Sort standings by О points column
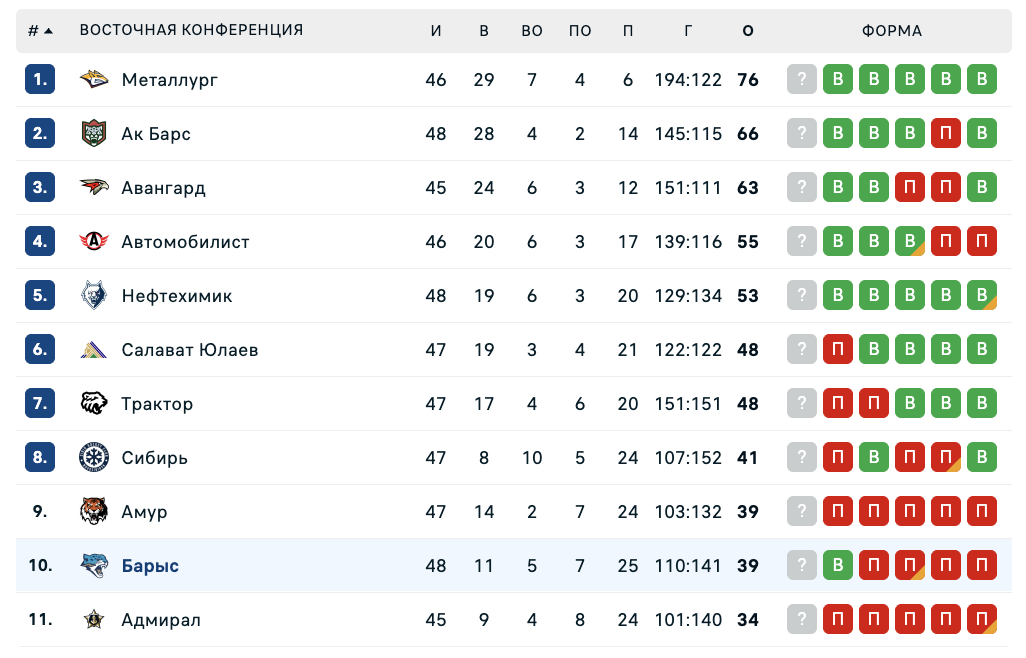Image resolution: width=1026 pixels, height=658 pixels. [748, 31]
